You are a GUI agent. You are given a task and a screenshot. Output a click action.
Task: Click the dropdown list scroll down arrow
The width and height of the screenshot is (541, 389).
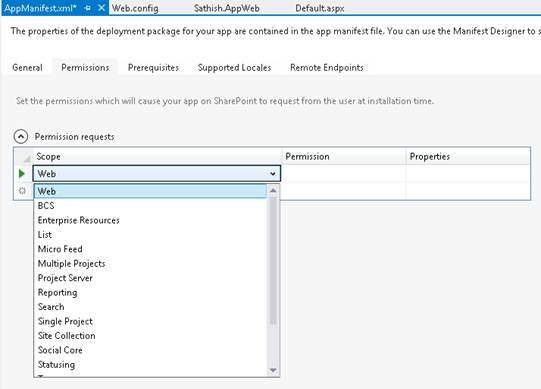273,370
